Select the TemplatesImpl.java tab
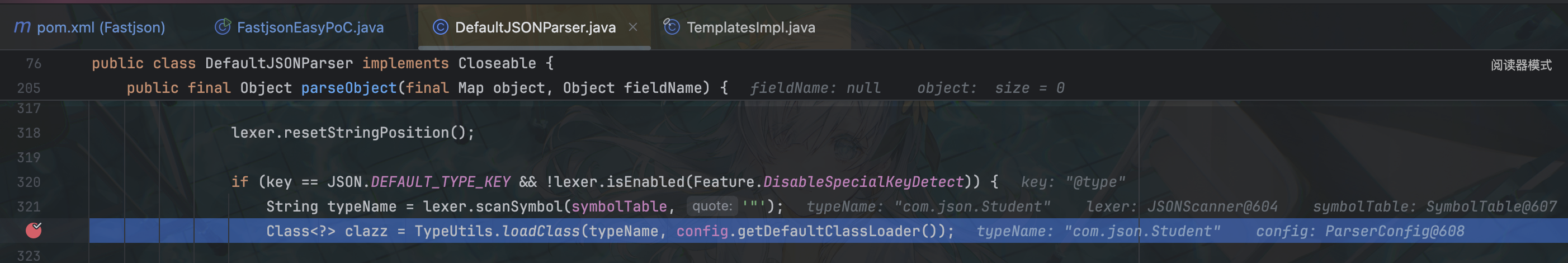The width and height of the screenshot is (1568, 263). click(750, 27)
